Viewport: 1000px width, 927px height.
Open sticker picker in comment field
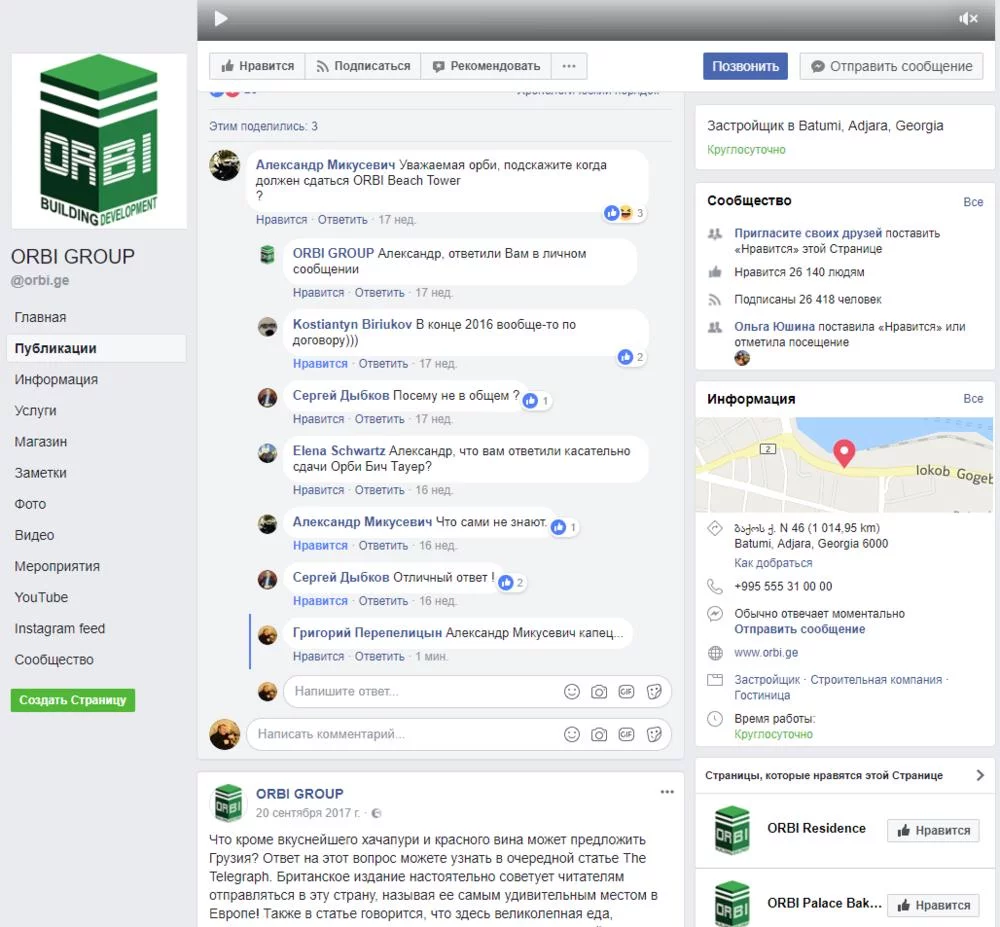pos(654,734)
